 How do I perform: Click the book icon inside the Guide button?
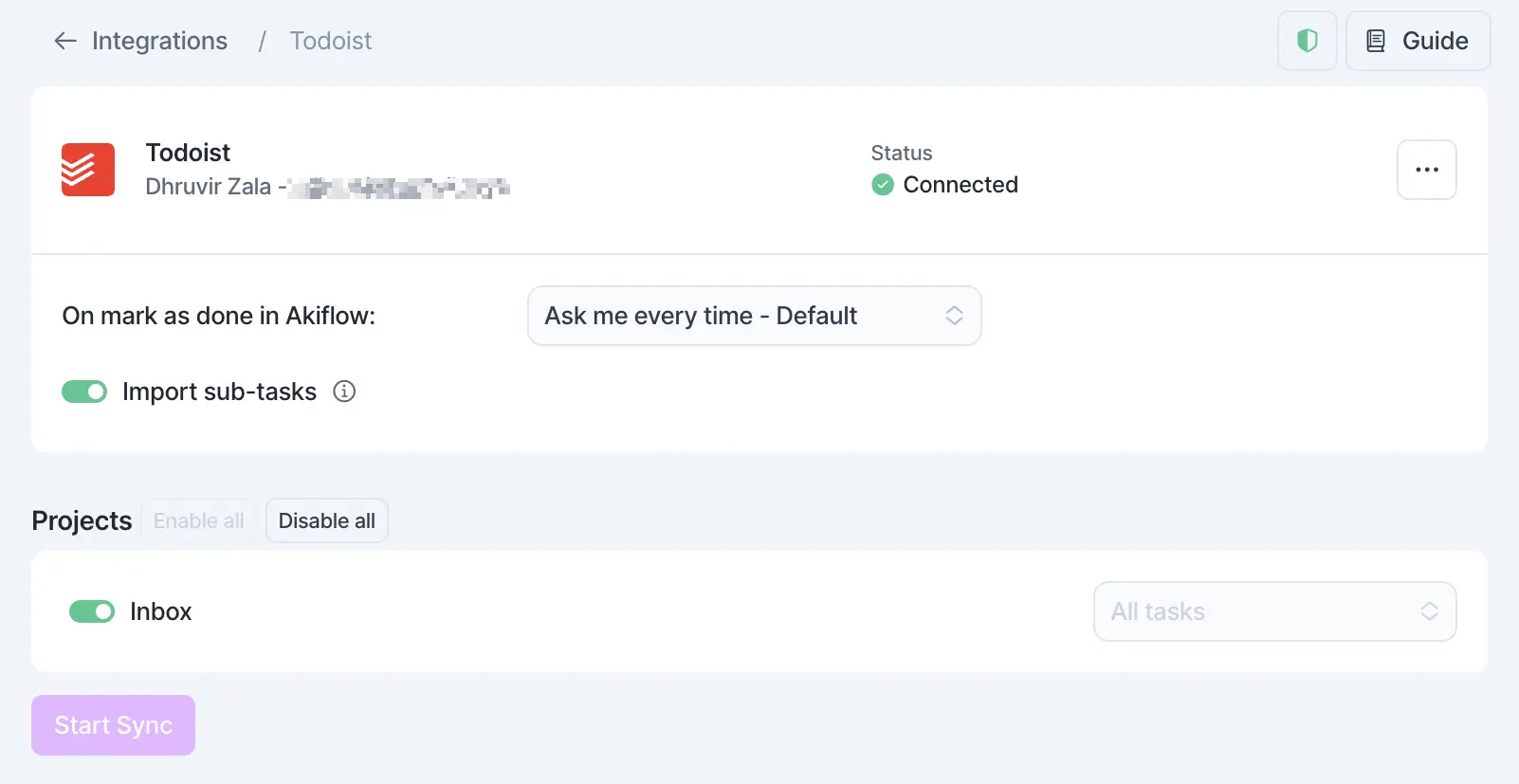click(1376, 40)
